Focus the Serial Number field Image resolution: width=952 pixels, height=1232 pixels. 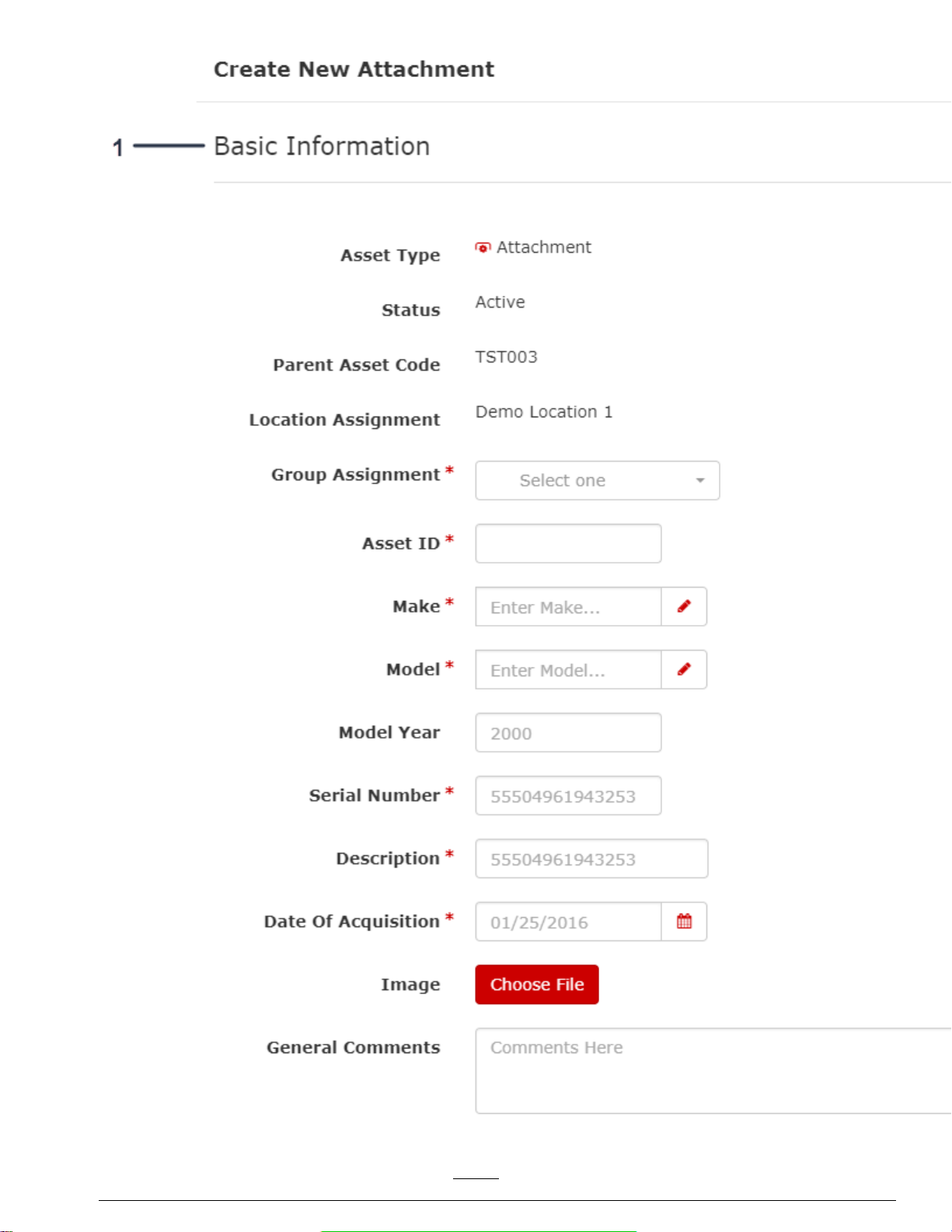coord(568,795)
